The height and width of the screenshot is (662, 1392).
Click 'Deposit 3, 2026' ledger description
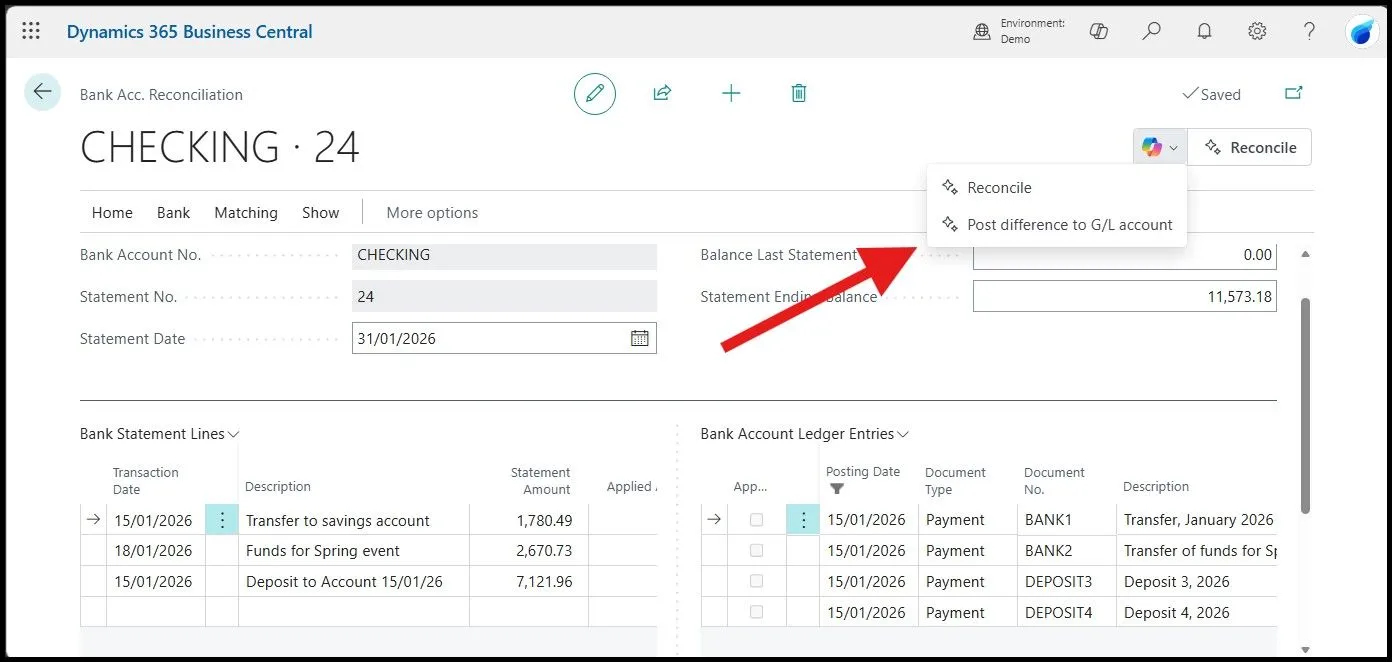tap(1176, 582)
